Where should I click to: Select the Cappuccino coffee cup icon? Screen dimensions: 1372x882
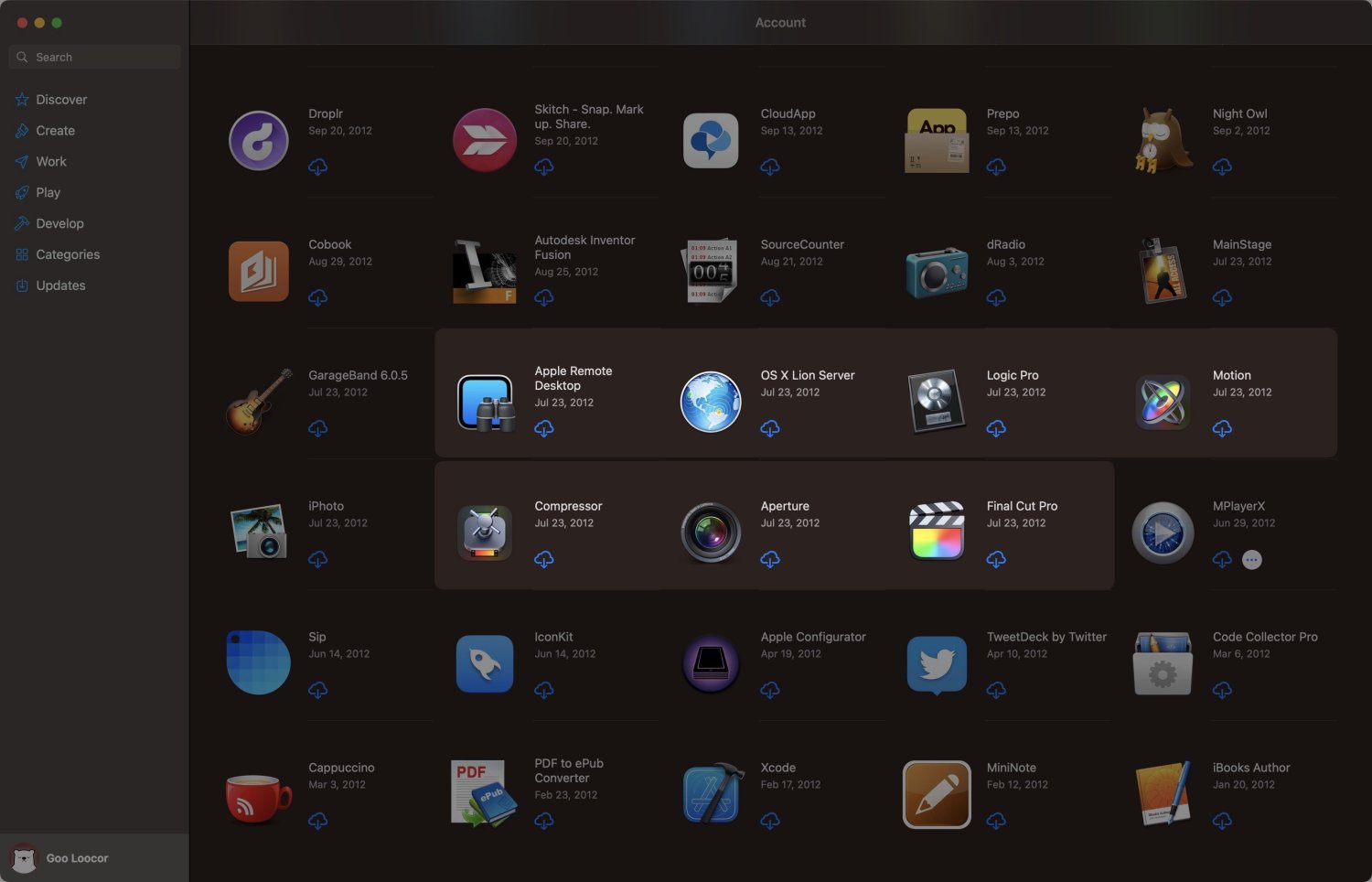(x=258, y=793)
